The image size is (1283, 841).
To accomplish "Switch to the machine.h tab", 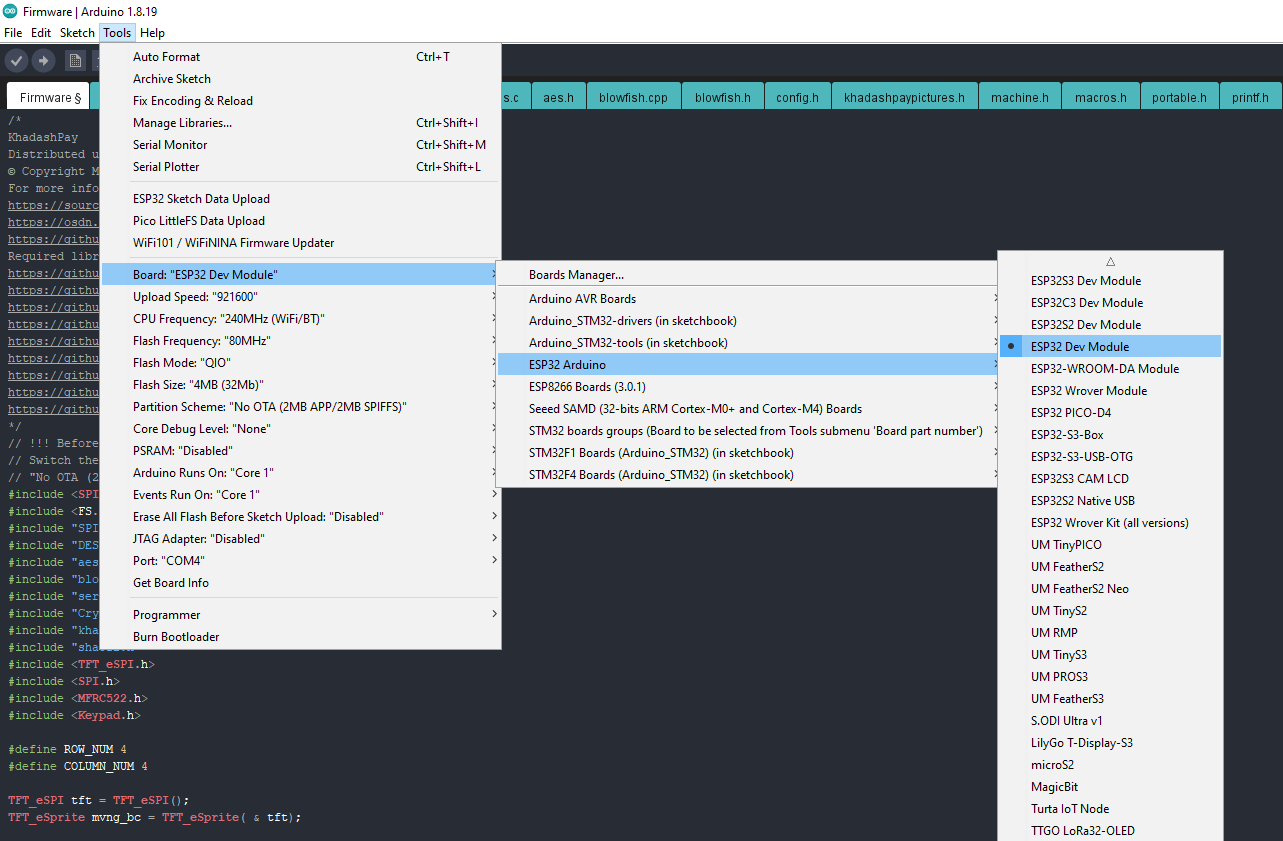I will click(1019, 97).
